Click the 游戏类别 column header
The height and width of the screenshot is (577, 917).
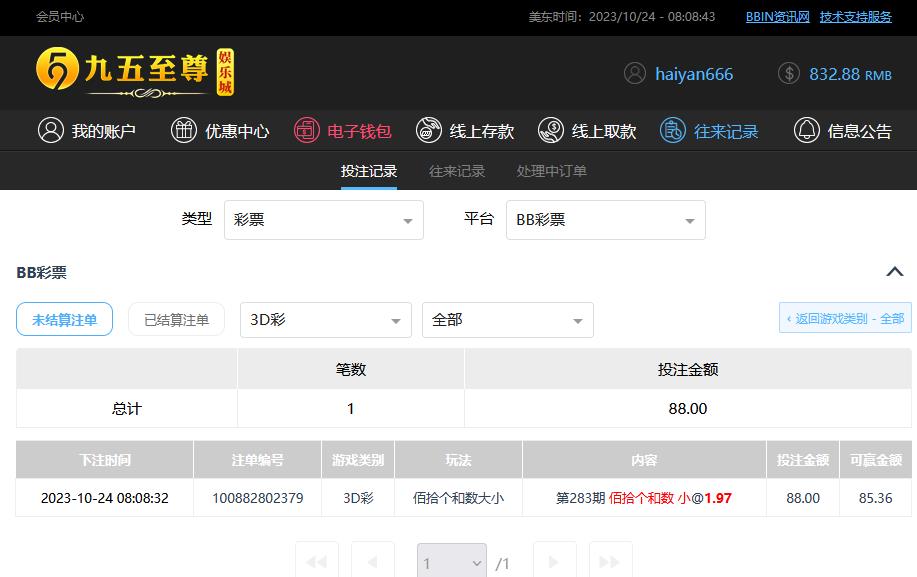[x=358, y=460]
